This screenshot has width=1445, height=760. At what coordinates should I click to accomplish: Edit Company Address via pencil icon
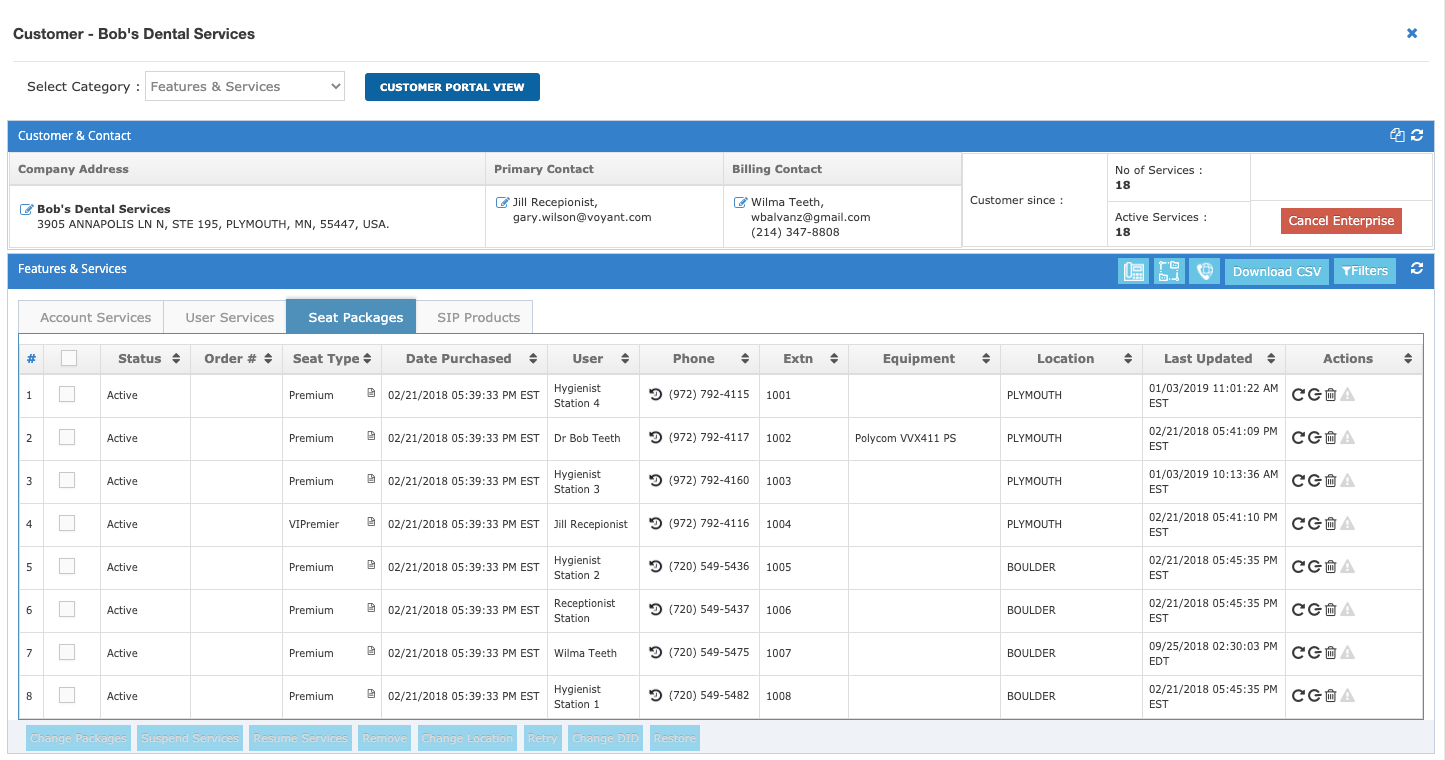pyautogui.click(x=27, y=210)
